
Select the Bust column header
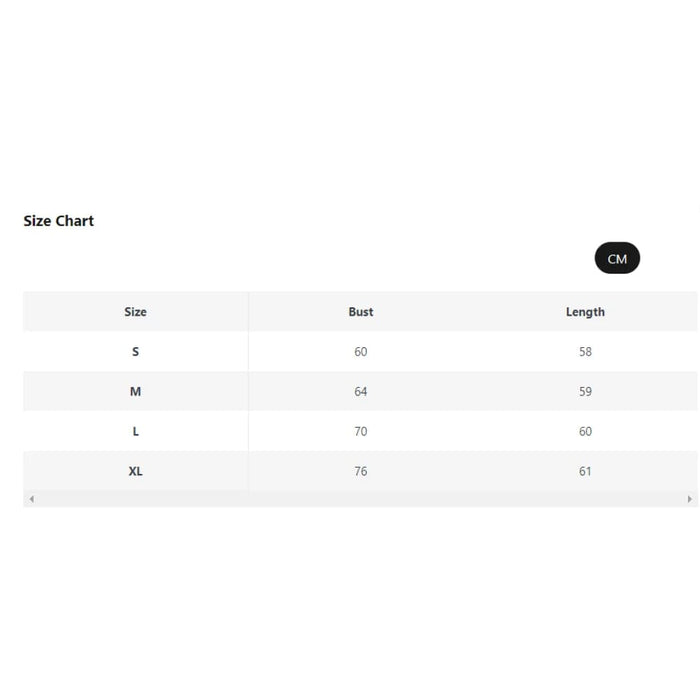[x=361, y=312]
